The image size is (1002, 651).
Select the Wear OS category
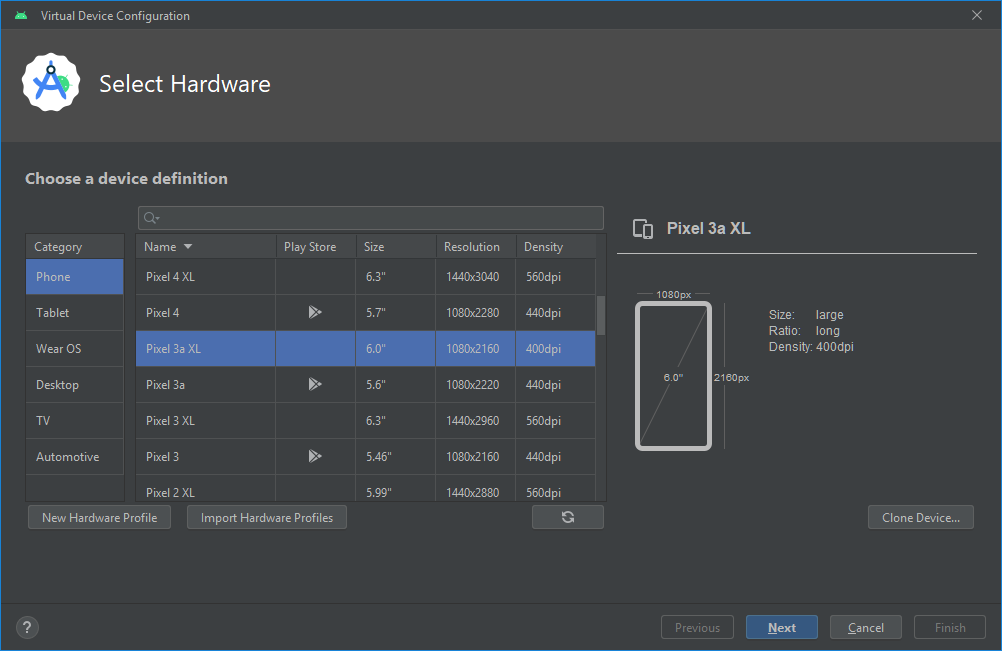(x=75, y=349)
